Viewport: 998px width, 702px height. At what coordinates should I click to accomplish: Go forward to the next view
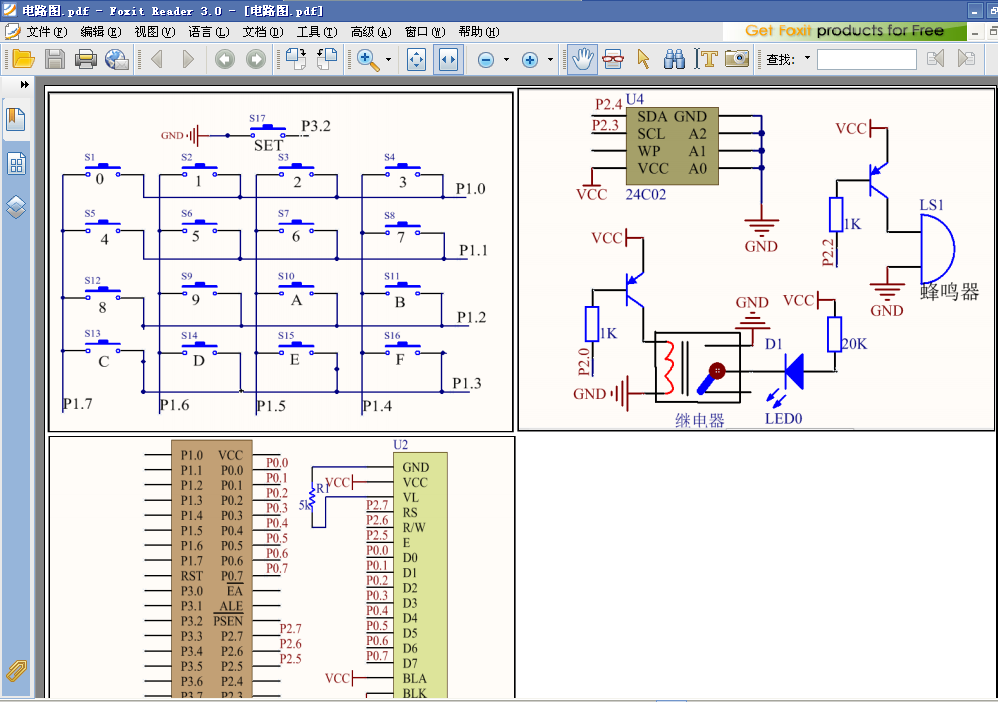pyautogui.click(x=256, y=59)
